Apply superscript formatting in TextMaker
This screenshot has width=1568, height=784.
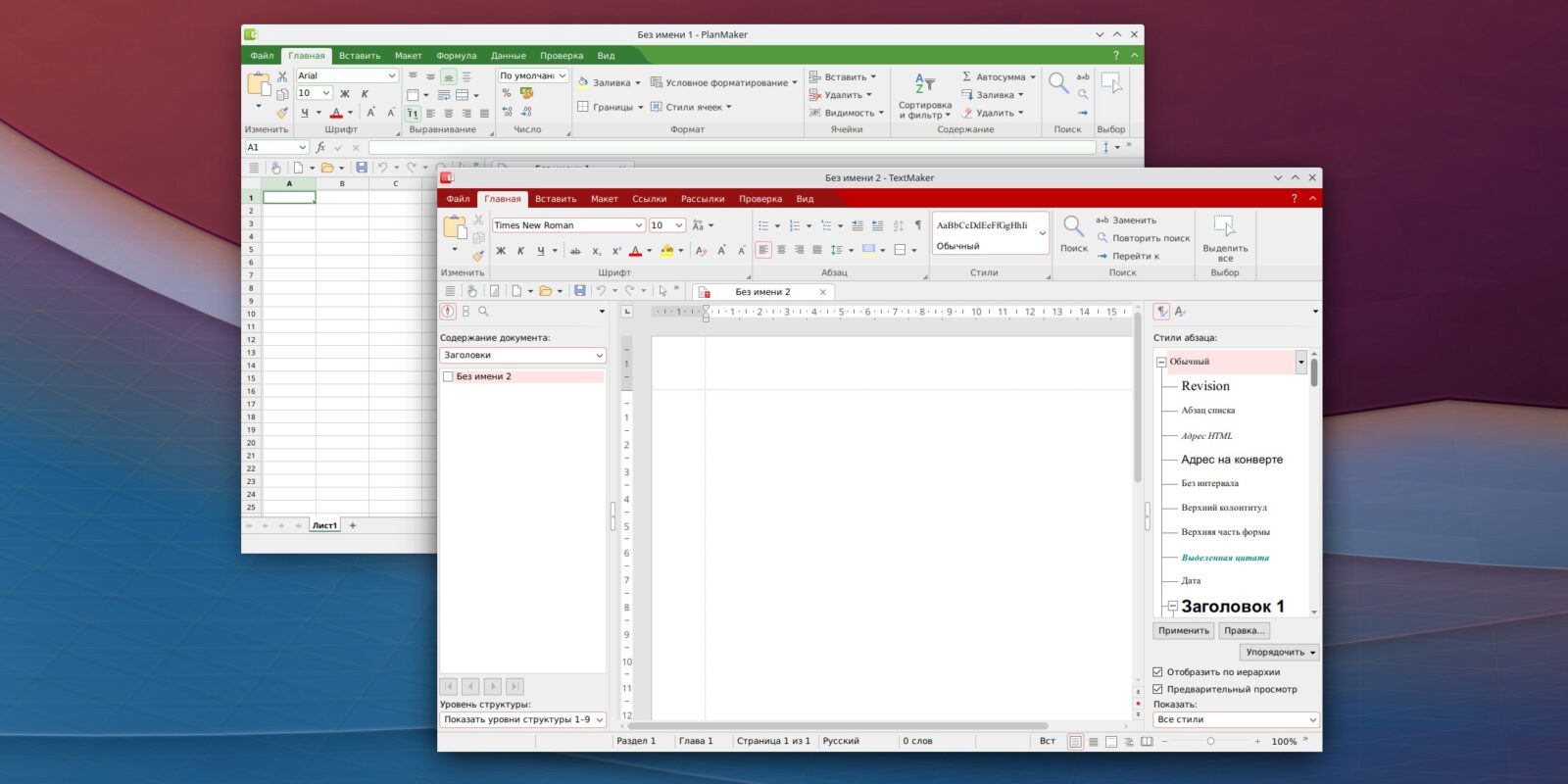615,251
